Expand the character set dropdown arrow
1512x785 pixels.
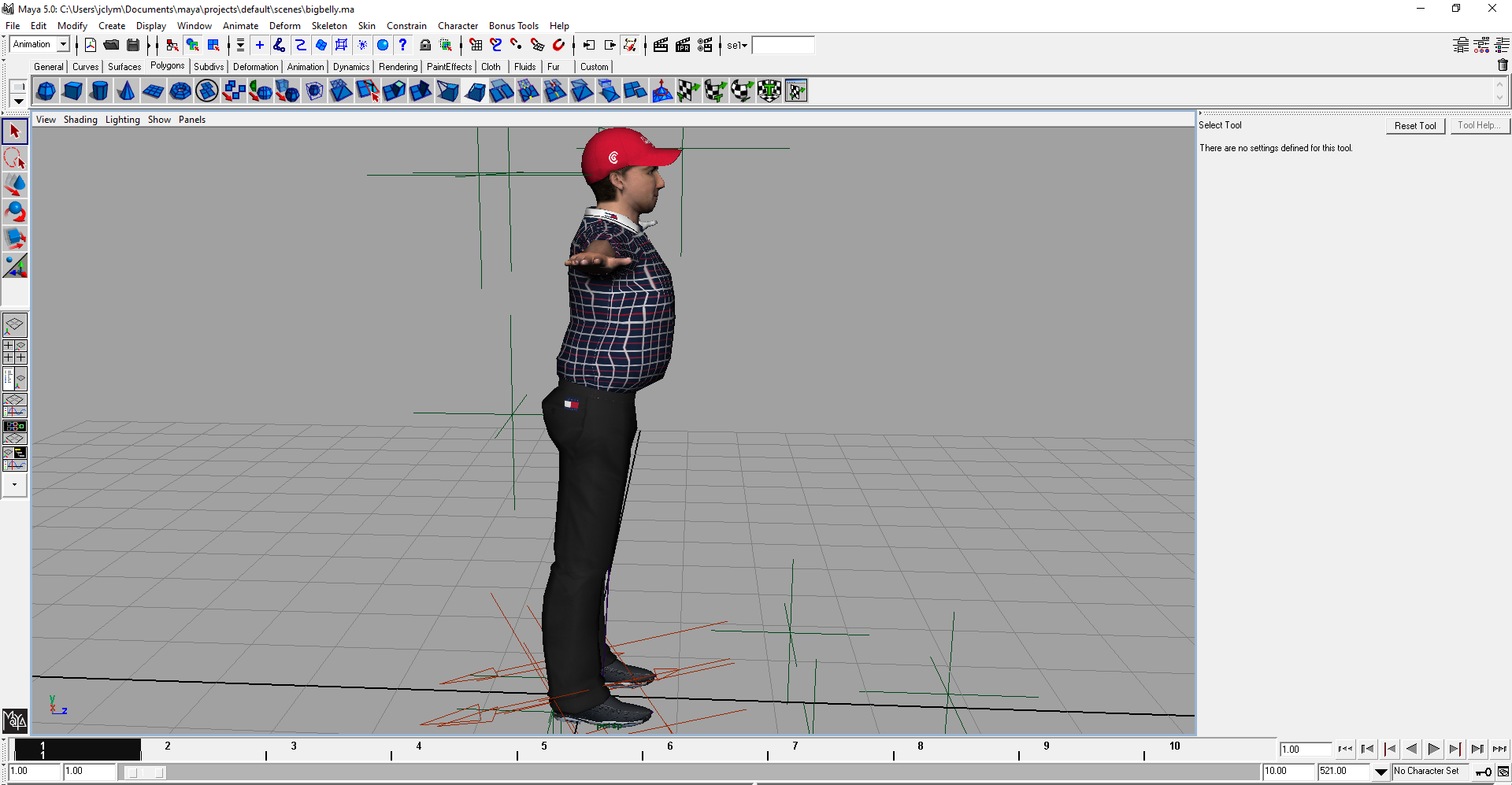[x=1380, y=772]
